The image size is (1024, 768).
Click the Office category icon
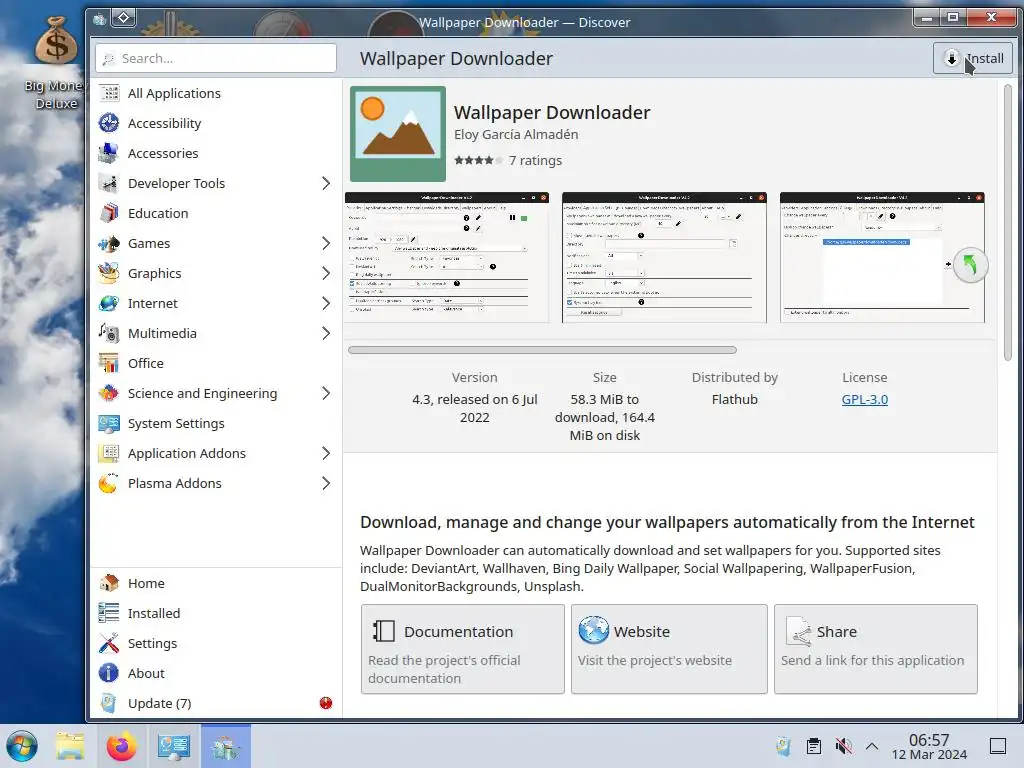[x=109, y=364]
